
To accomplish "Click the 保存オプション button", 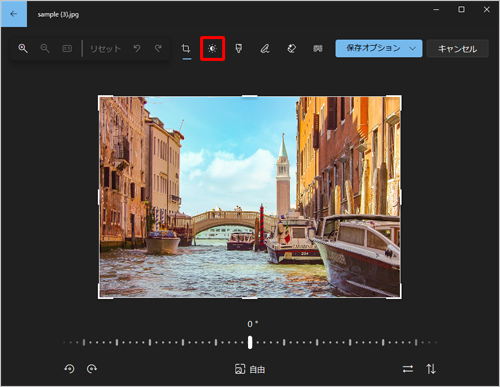I will click(373, 48).
